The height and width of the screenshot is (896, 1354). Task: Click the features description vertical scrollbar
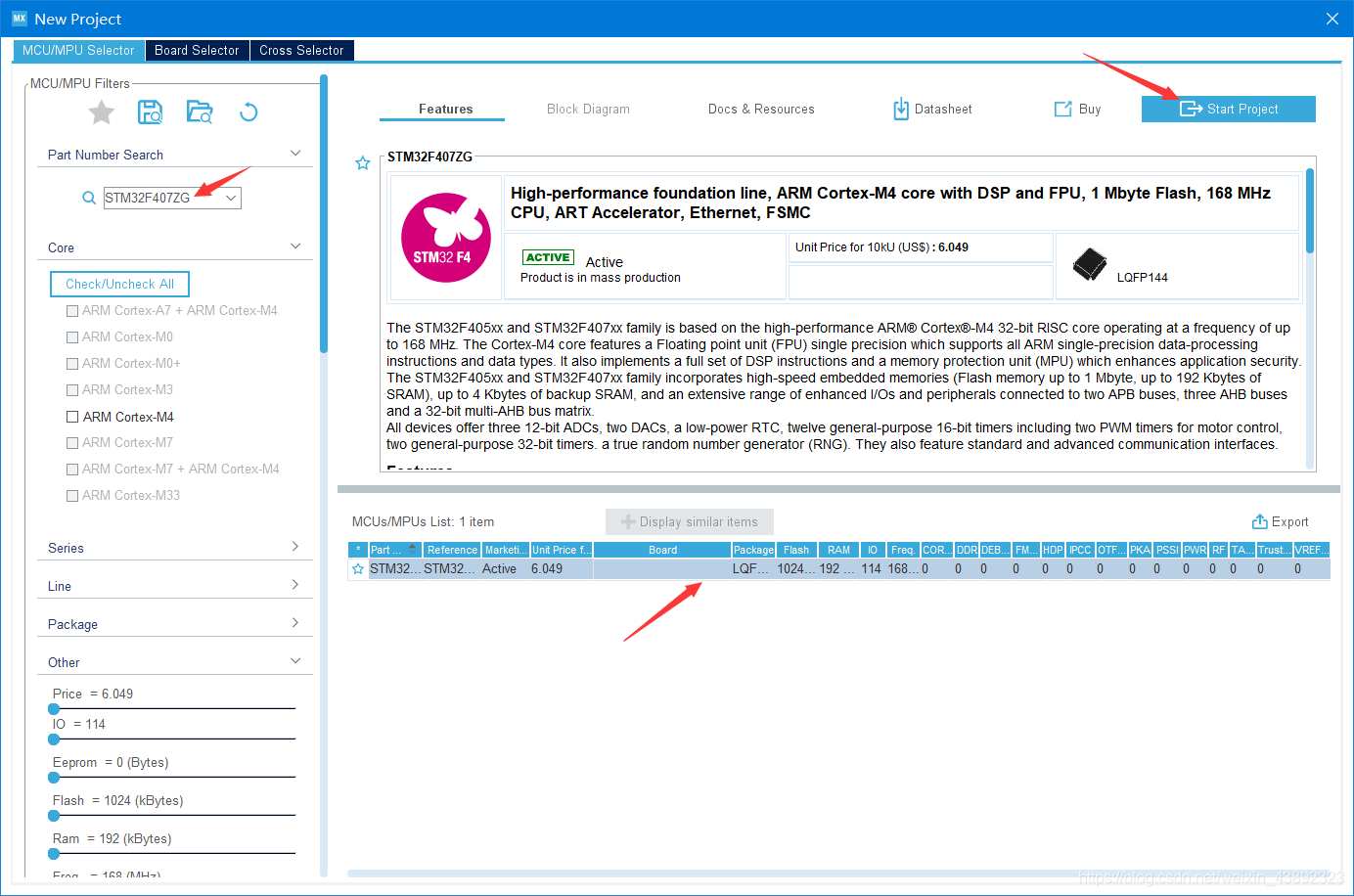(x=1310, y=210)
